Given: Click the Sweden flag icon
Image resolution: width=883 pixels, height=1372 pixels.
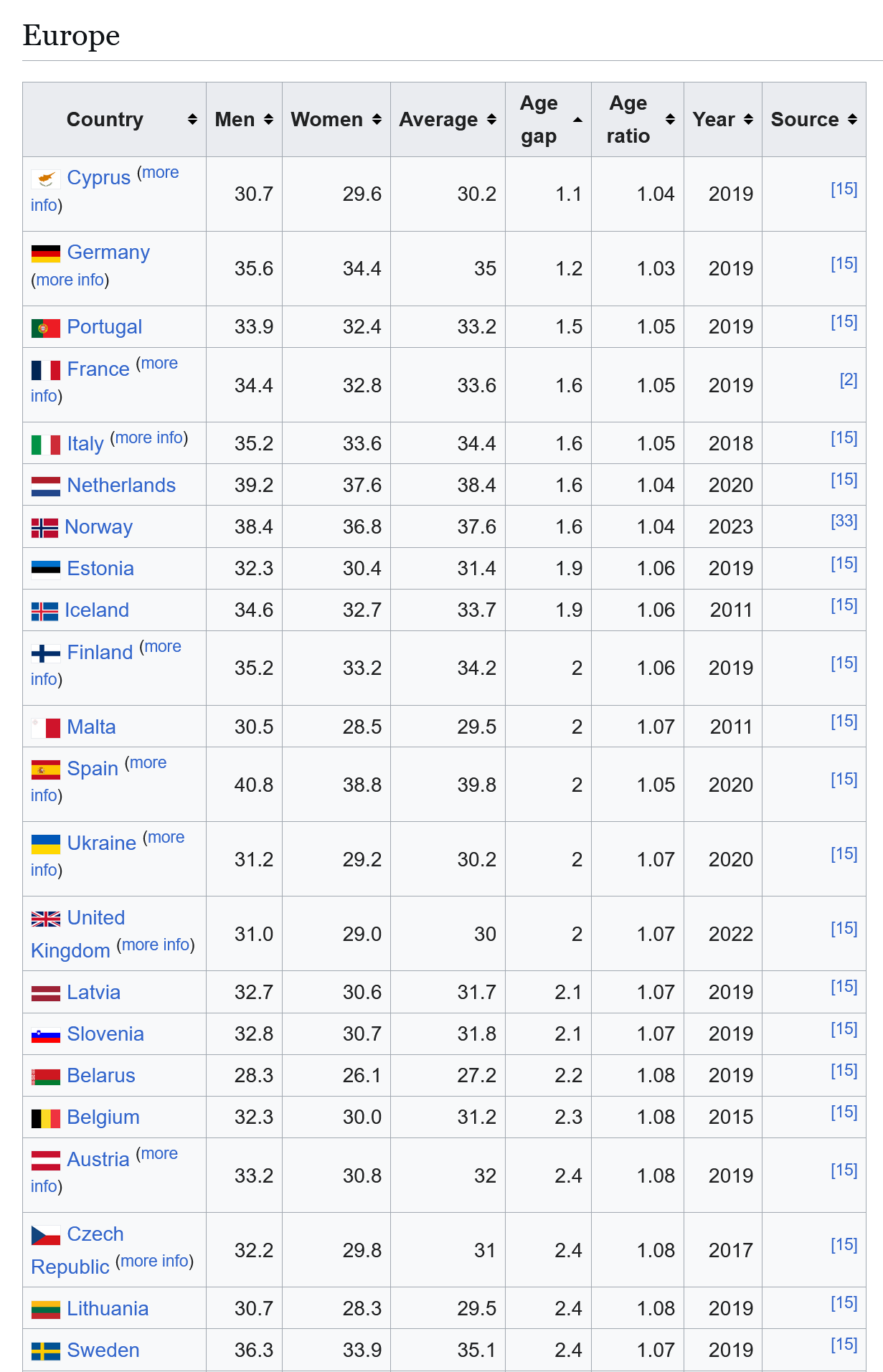Looking at the screenshot, I should pos(46,1351).
